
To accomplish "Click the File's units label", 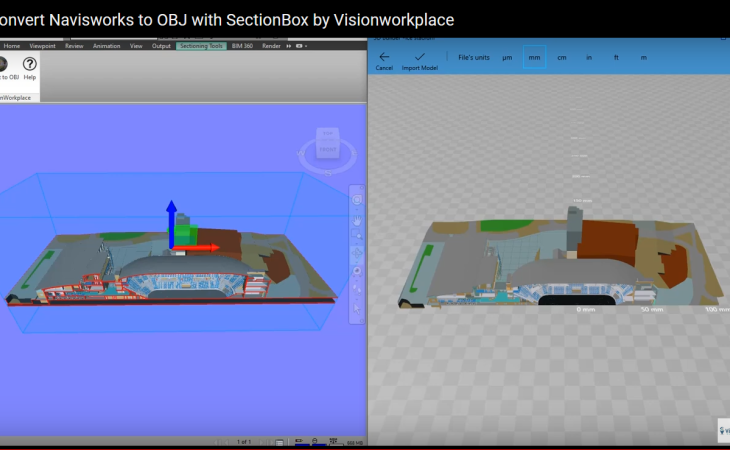I will point(473,57).
